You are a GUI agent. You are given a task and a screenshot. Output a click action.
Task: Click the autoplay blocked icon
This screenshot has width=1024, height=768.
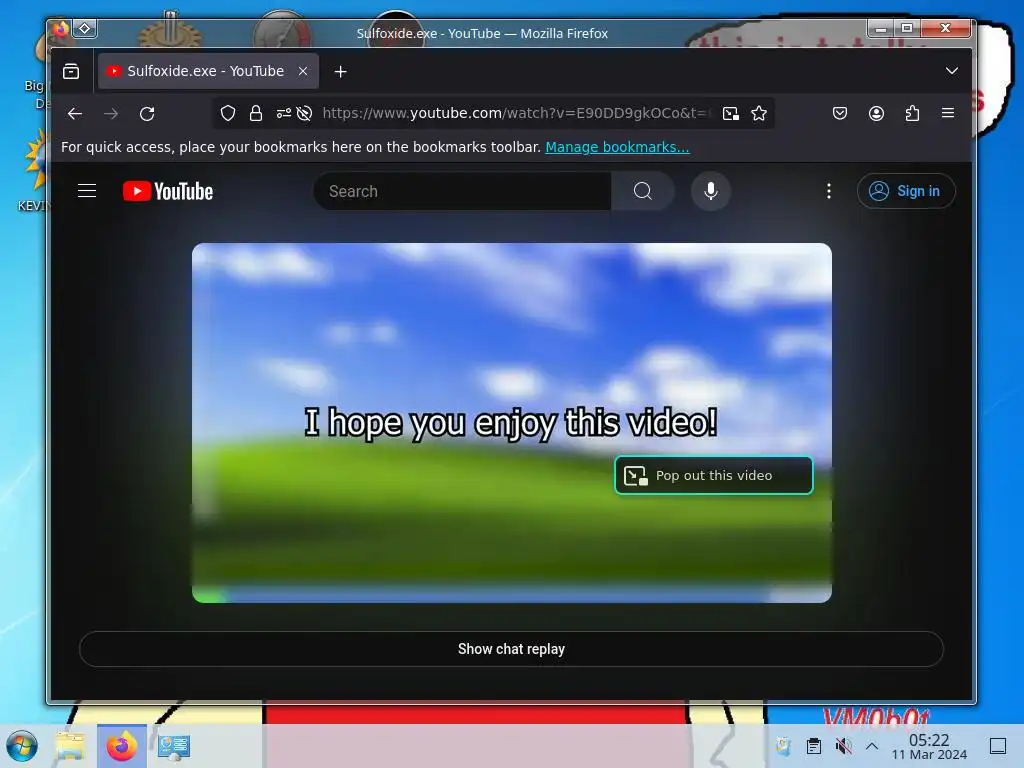point(304,113)
